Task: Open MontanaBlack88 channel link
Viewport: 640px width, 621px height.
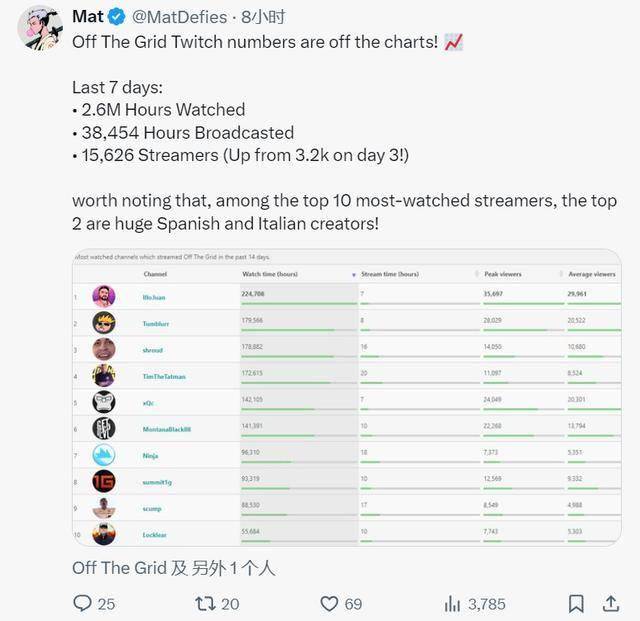Action: (167, 428)
